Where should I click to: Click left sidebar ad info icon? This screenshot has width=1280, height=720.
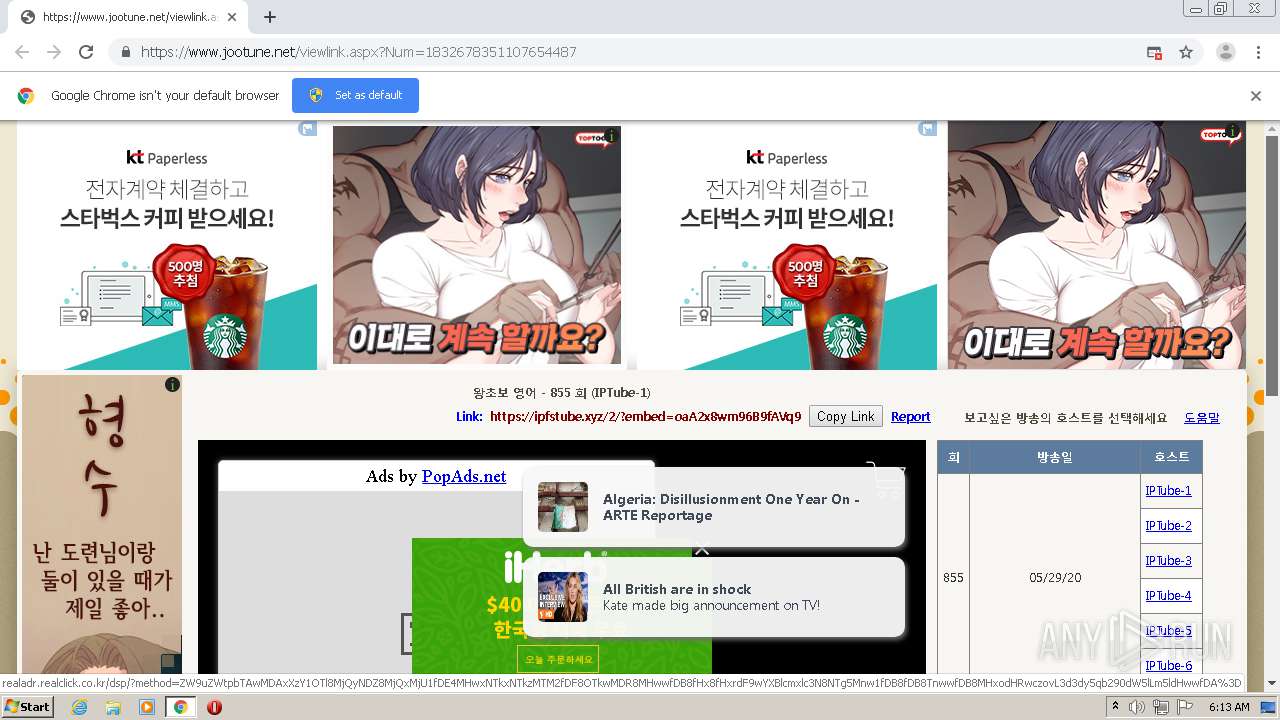pos(172,384)
